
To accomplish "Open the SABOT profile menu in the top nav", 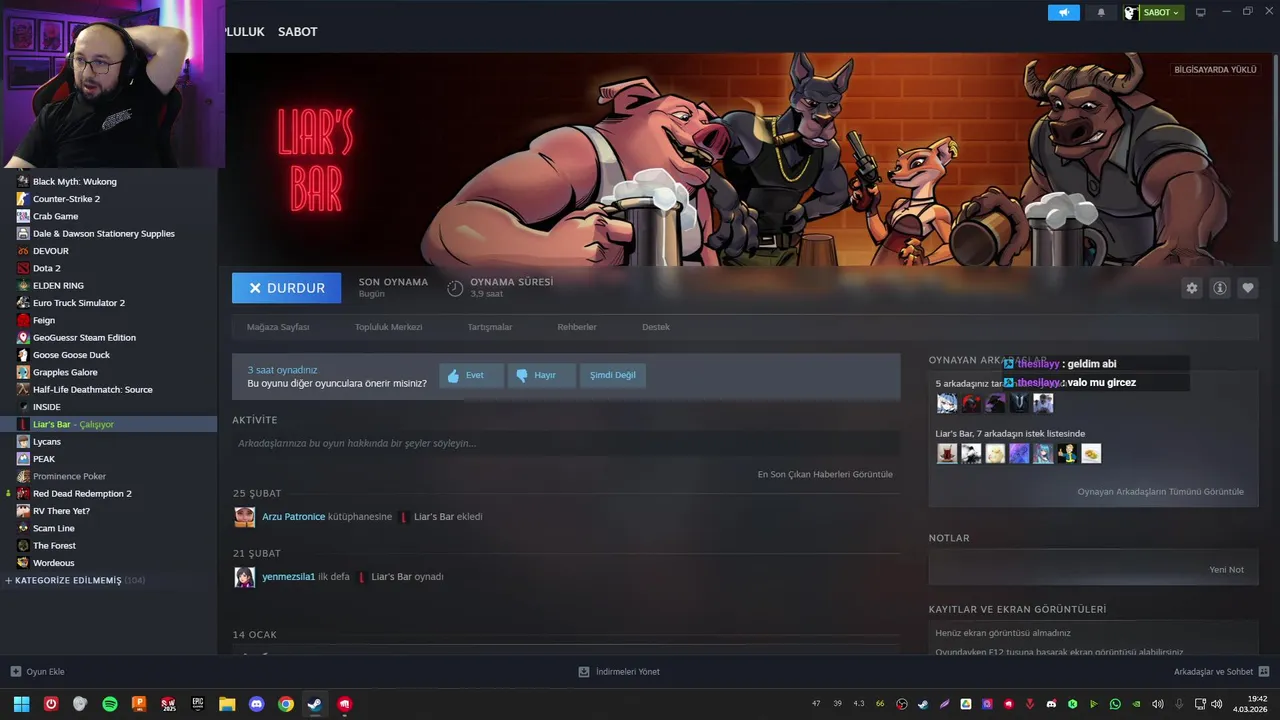I will [x=297, y=32].
